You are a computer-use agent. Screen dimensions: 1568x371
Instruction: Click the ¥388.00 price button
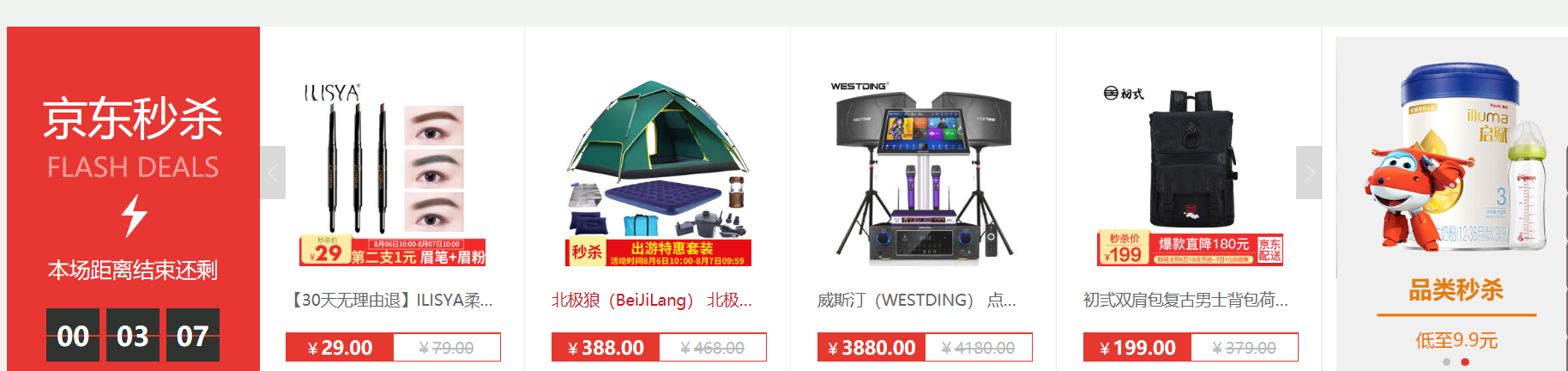point(606,348)
